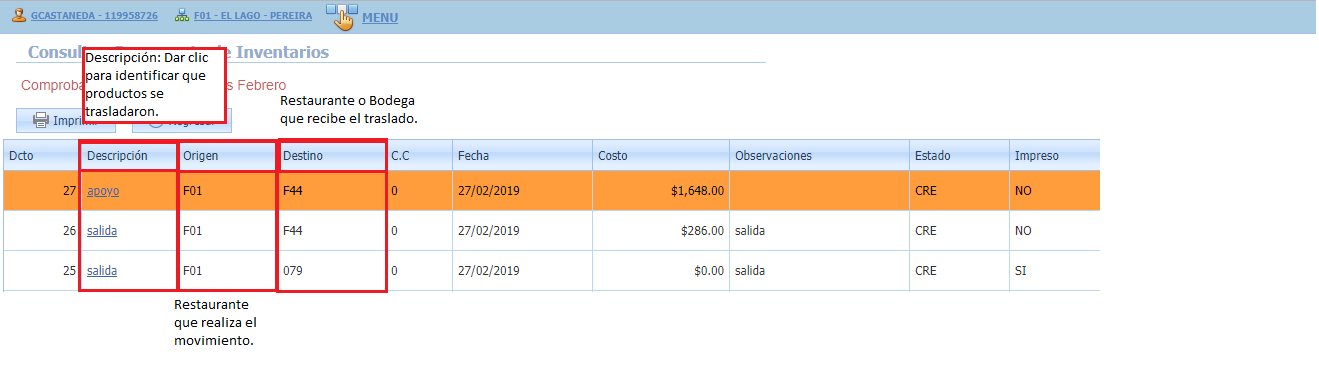Viewport: 1319px width, 365px height.
Task: Click the SI printed status in row 25
Action: click(1054, 270)
